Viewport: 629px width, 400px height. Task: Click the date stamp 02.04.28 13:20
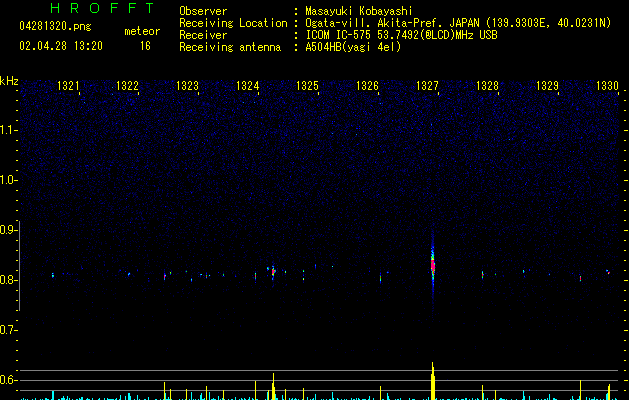pyautogui.click(x=61, y=46)
